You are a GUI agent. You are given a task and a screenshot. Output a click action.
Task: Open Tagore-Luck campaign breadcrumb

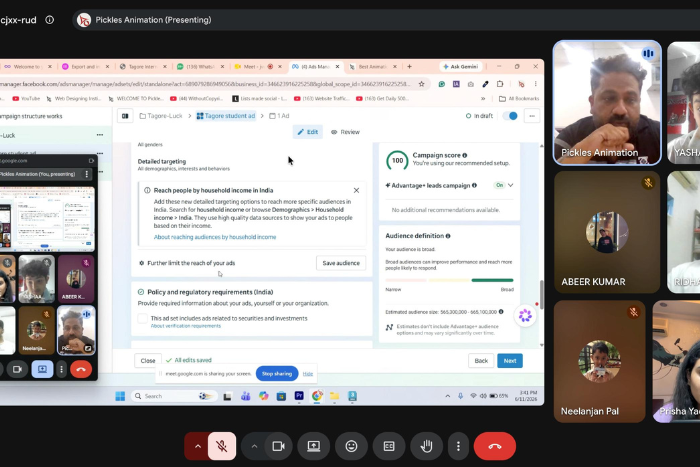(x=161, y=116)
